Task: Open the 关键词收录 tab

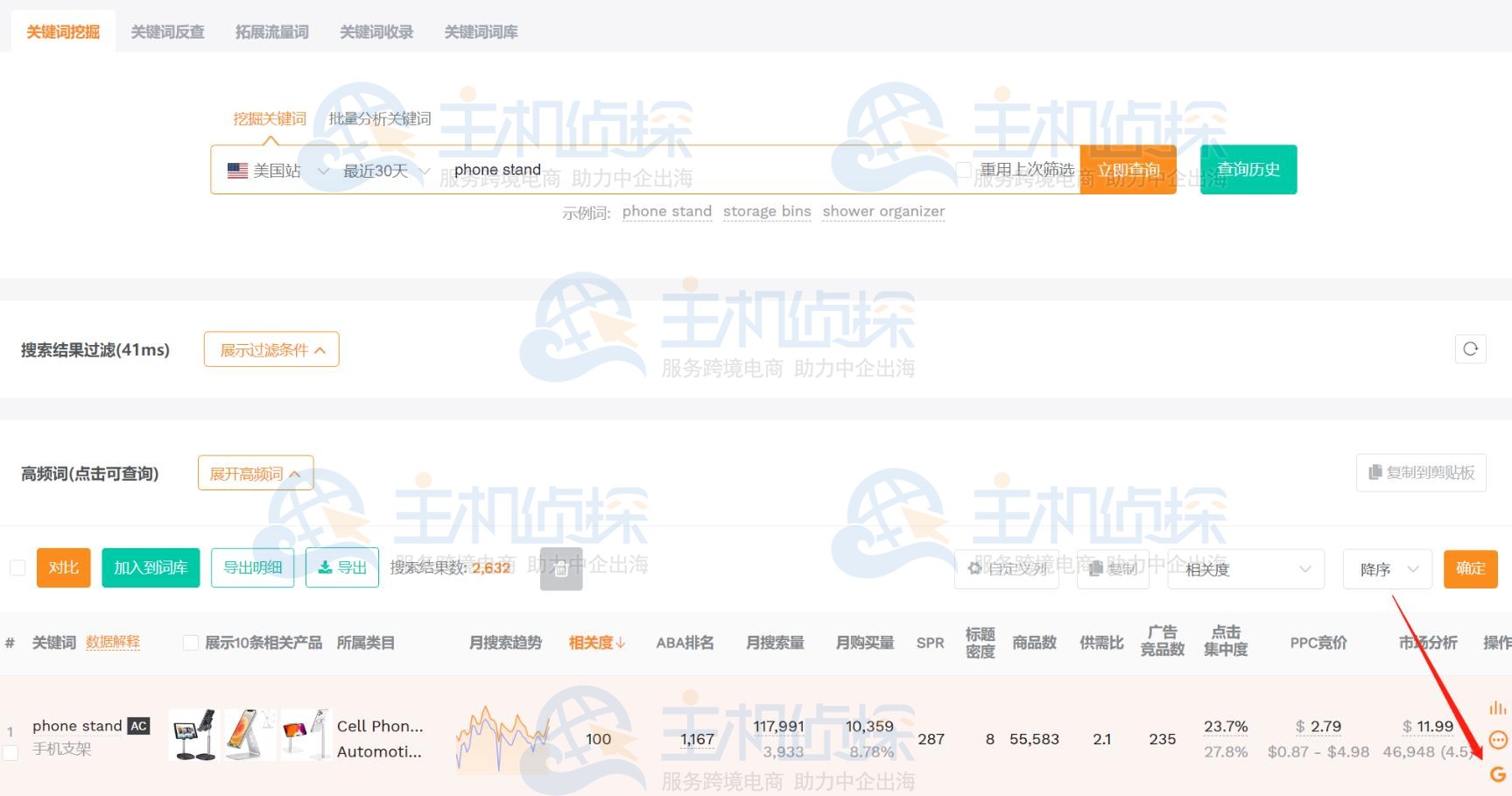Action: [376, 32]
